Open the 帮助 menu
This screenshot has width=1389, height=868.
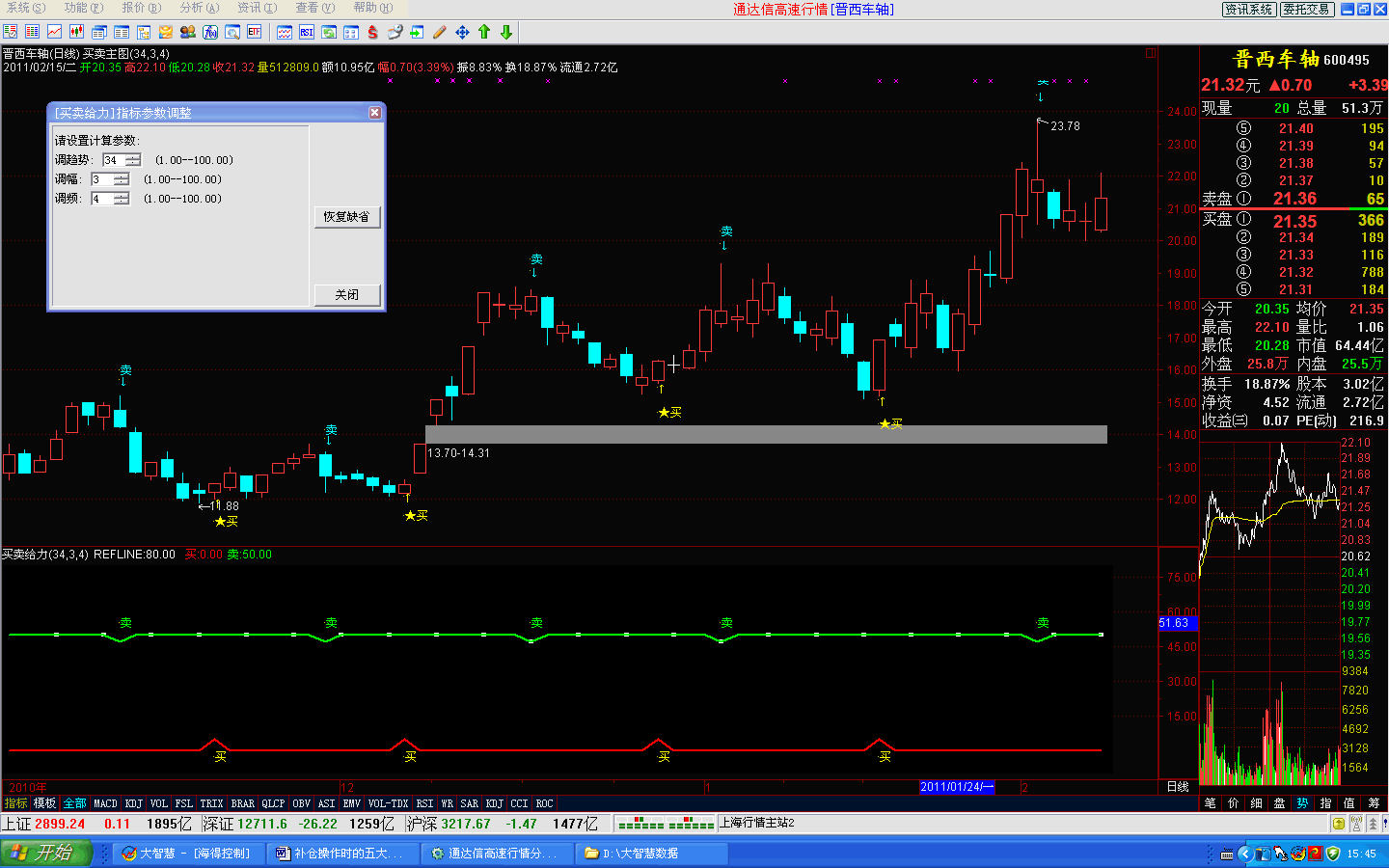372,8
